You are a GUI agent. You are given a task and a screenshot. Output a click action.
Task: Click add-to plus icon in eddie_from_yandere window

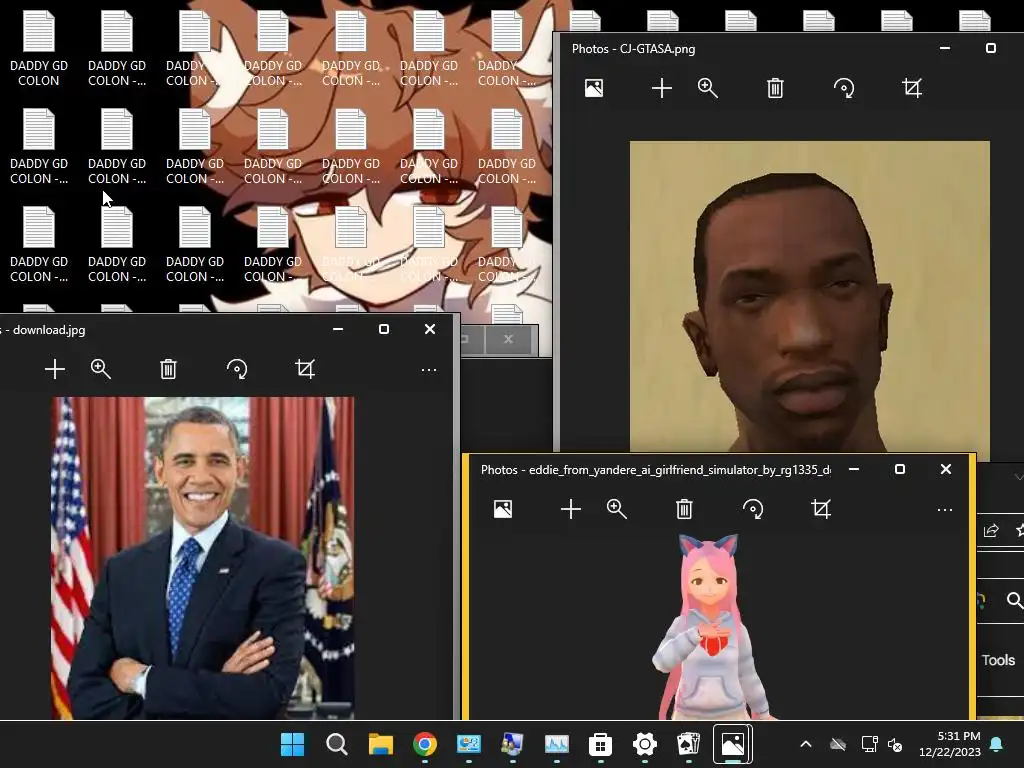pyautogui.click(x=571, y=509)
